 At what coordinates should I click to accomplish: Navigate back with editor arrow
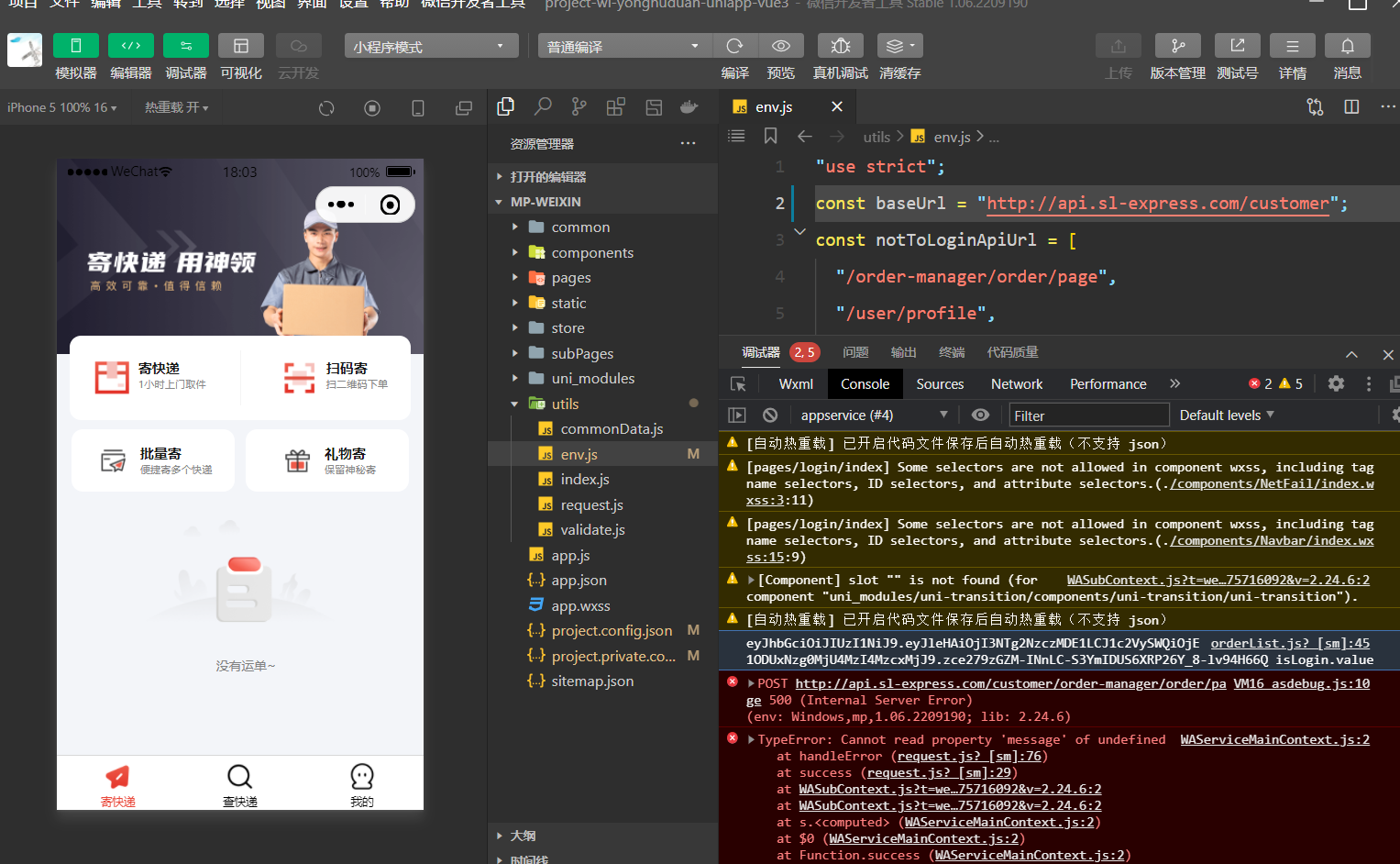point(805,136)
